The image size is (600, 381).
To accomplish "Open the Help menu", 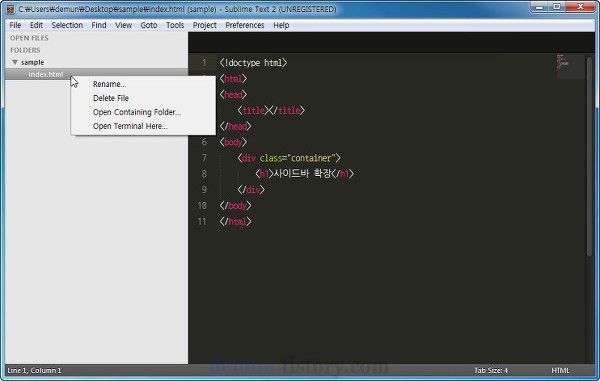I will (x=281, y=25).
